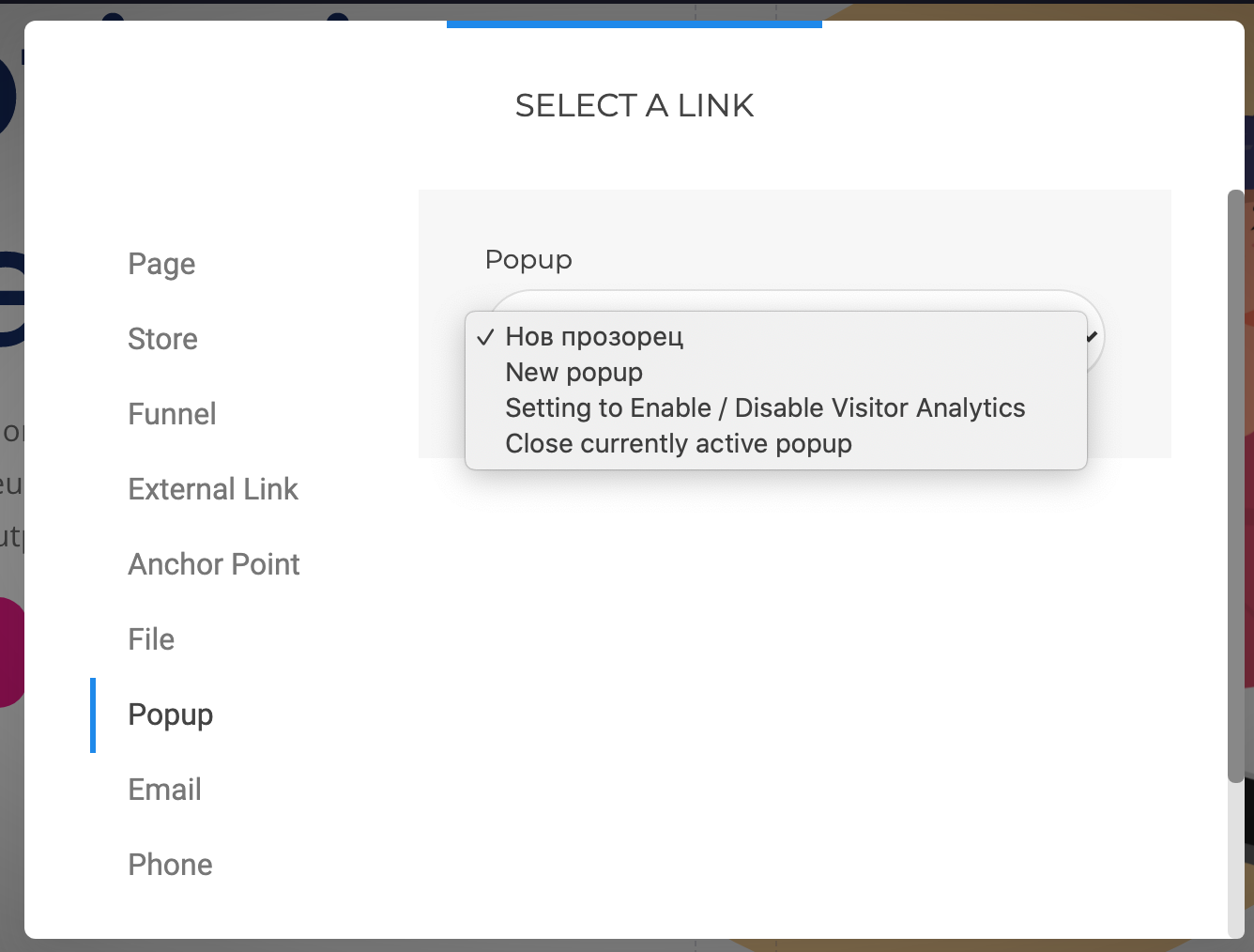The height and width of the screenshot is (952, 1254).
Task: Click the pink button behind the dialog
Action: (11, 652)
